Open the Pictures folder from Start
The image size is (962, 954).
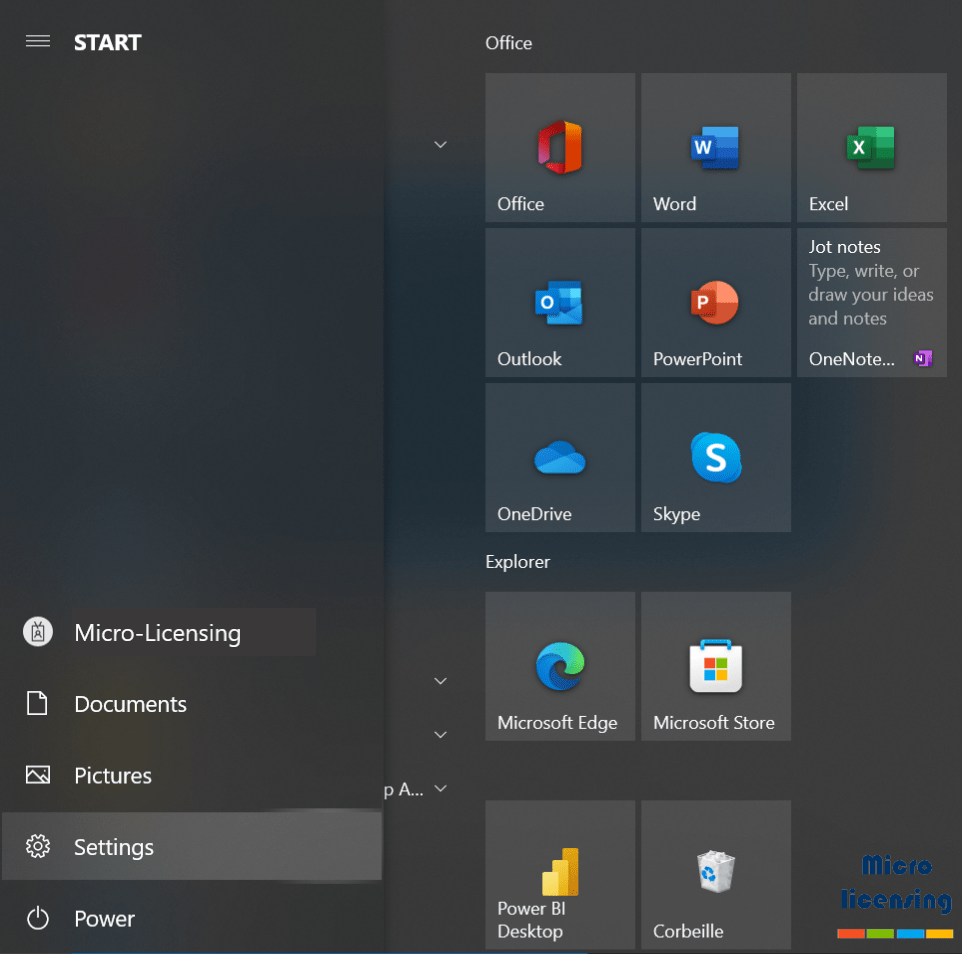(191, 775)
